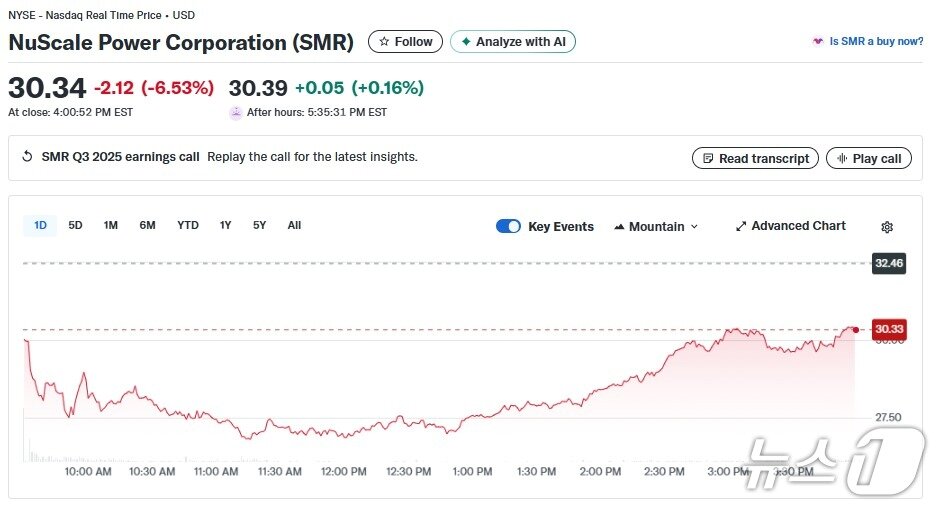The image size is (939, 509).
Task: Switch to the 5D time range
Action: click(x=75, y=226)
